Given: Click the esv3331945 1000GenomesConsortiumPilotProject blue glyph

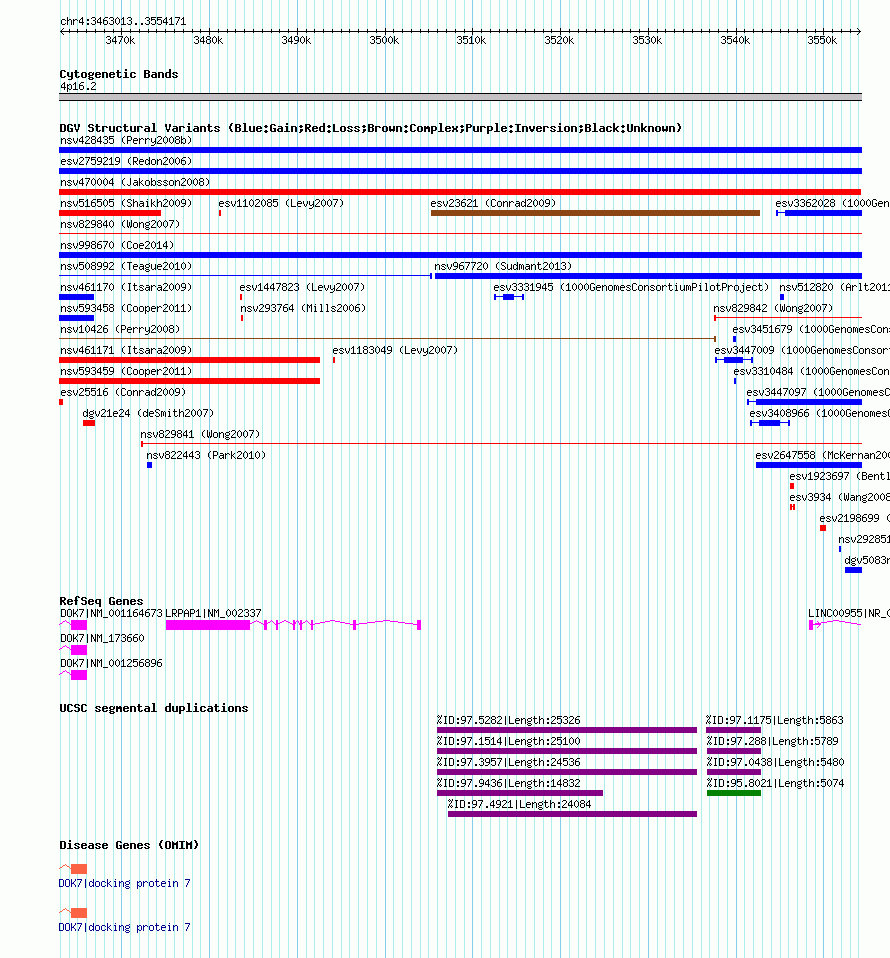Looking at the screenshot, I should (x=509, y=297).
